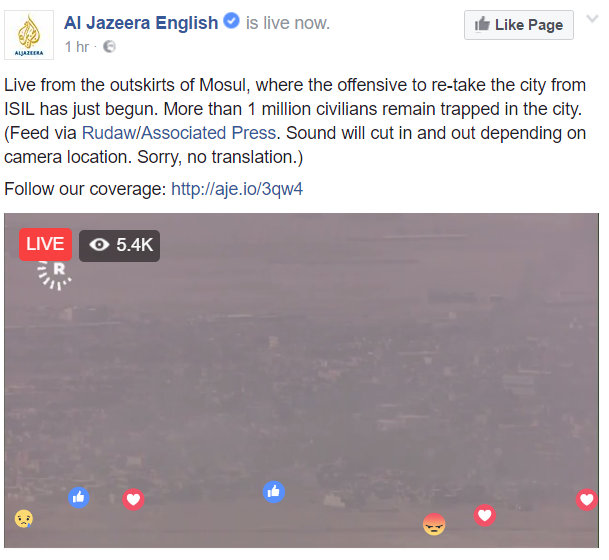The image size is (609, 560).
Task: Open the 1 hr post timestamp
Action: [x=77, y=47]
